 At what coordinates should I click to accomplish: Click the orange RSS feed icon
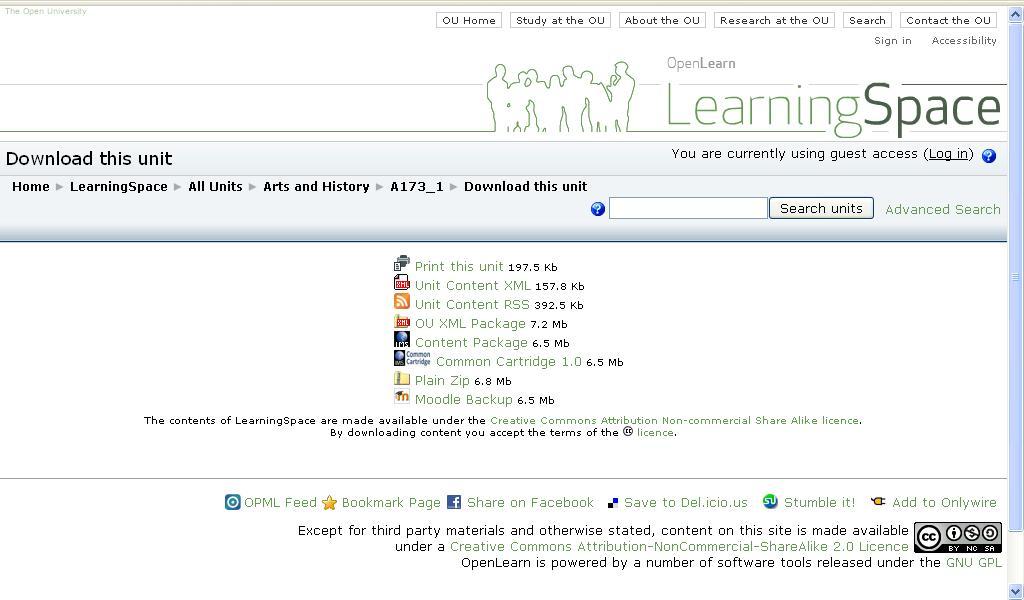(402, 302)
